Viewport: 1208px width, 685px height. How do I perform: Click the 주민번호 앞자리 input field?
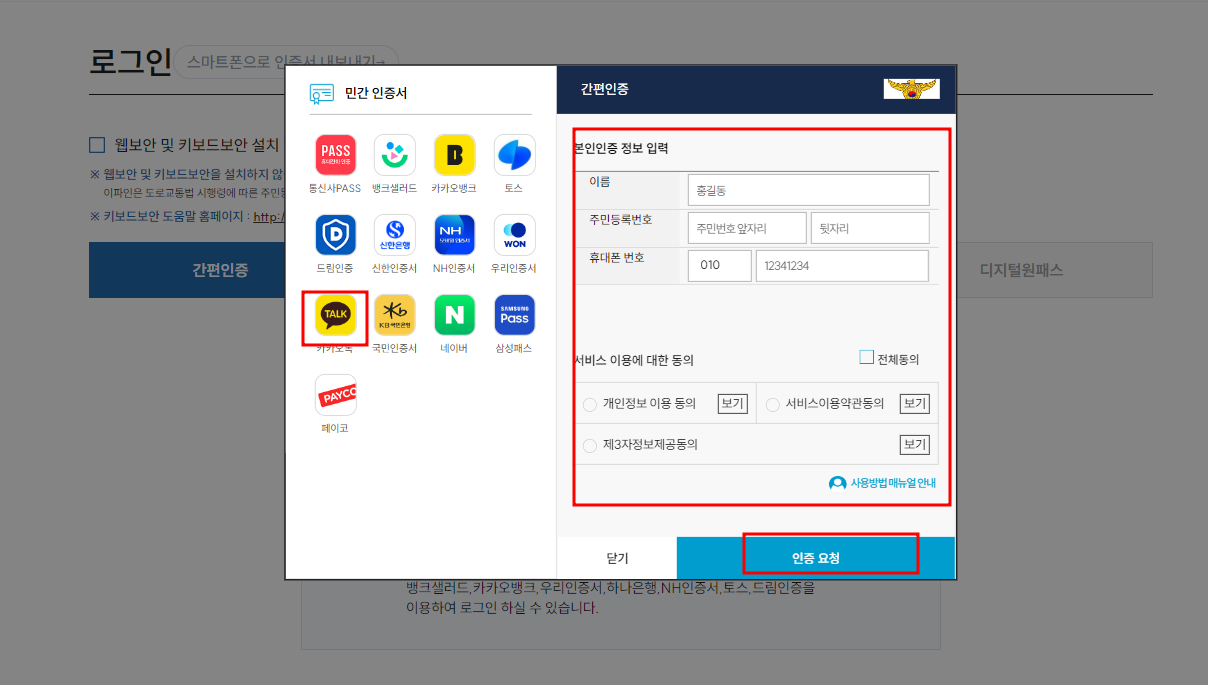[x=747, y=228]
